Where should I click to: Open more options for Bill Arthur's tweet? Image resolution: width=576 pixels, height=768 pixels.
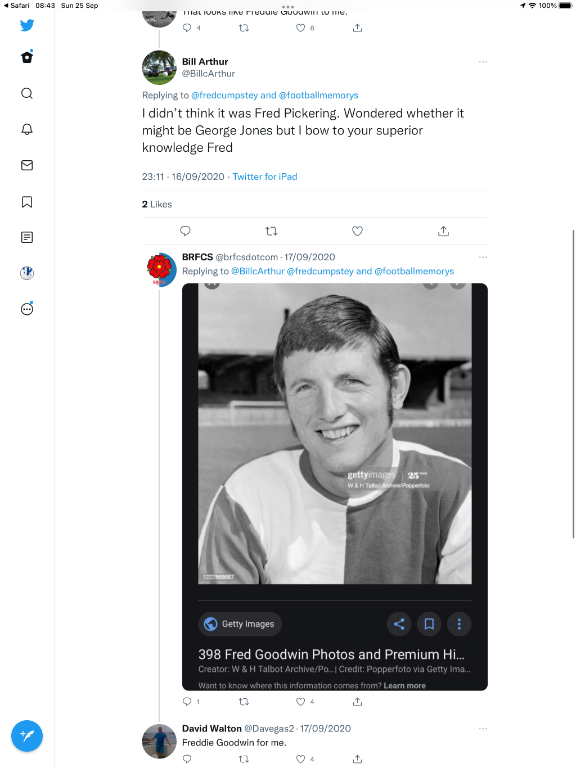[483, 62]
